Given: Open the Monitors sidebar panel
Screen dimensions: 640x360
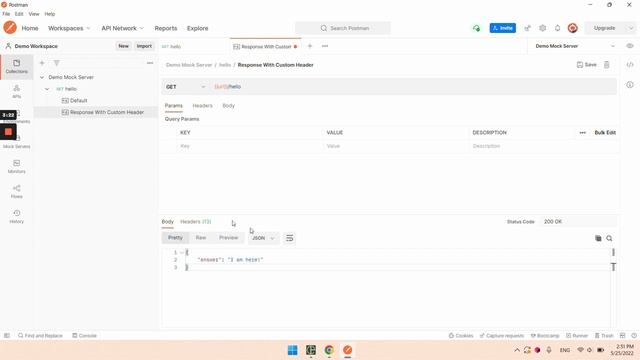Looking at the screenshot, I should coord(16,167).
